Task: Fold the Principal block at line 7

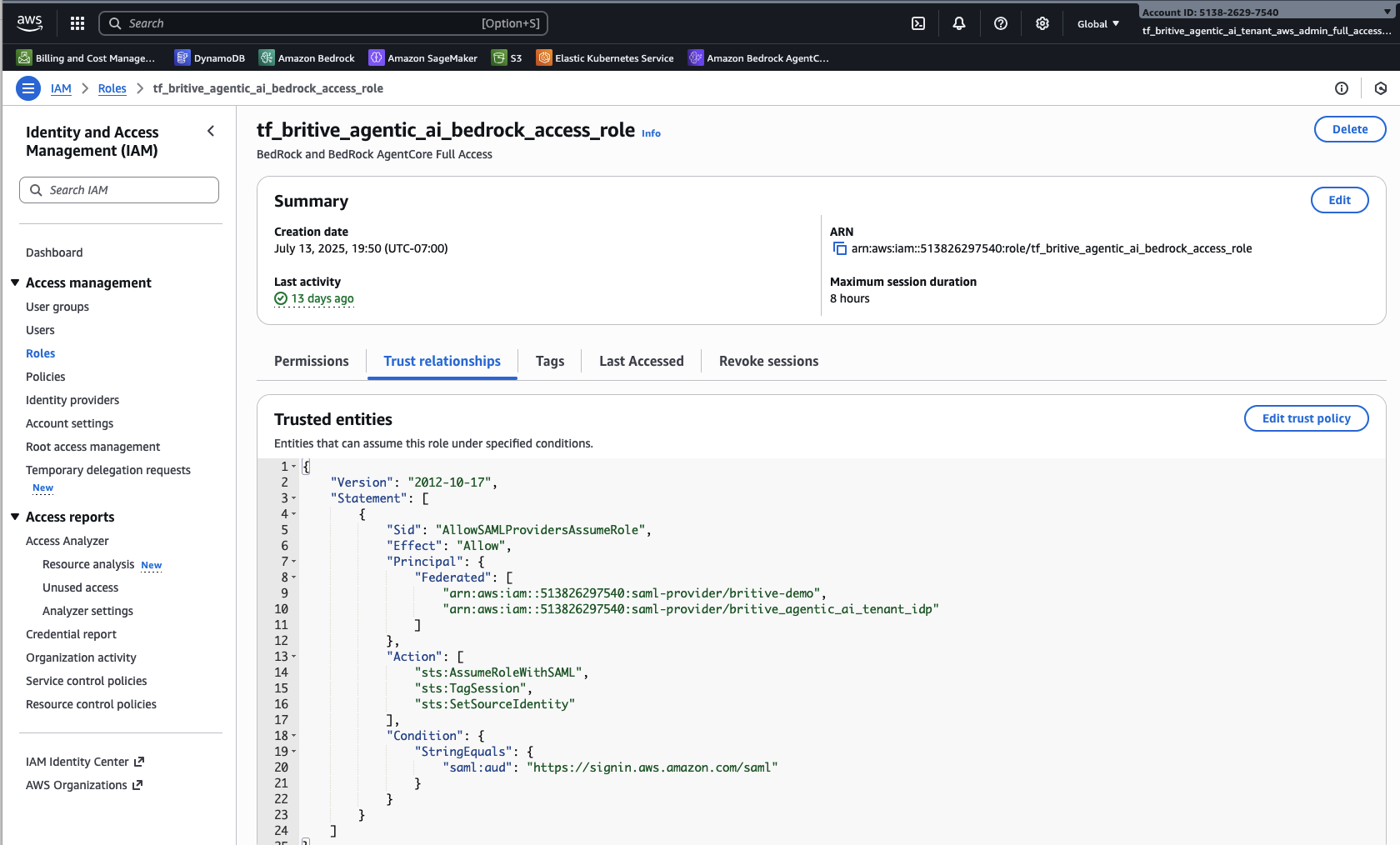Action: pyautogui.click(x=294, y=562)
